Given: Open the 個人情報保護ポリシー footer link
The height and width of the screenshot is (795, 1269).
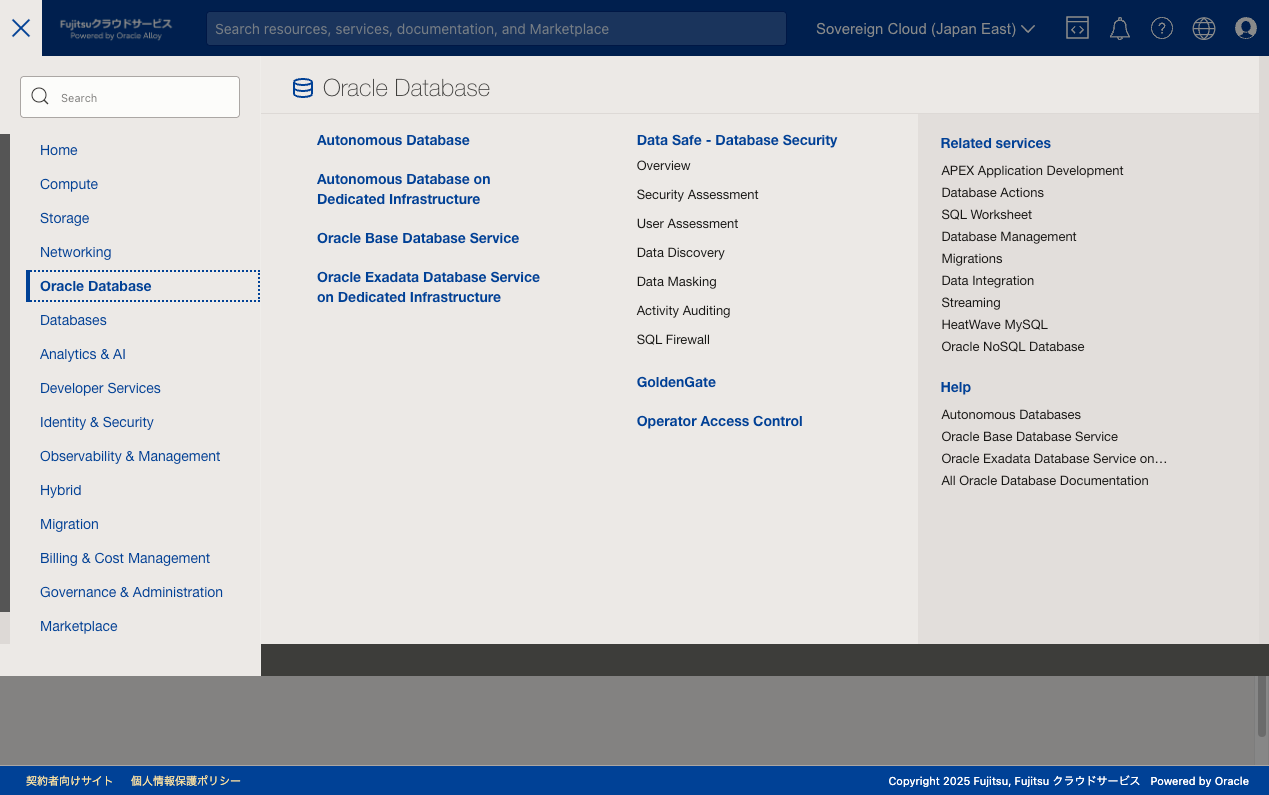Looking at the screenshot, I should coord(185,781).
